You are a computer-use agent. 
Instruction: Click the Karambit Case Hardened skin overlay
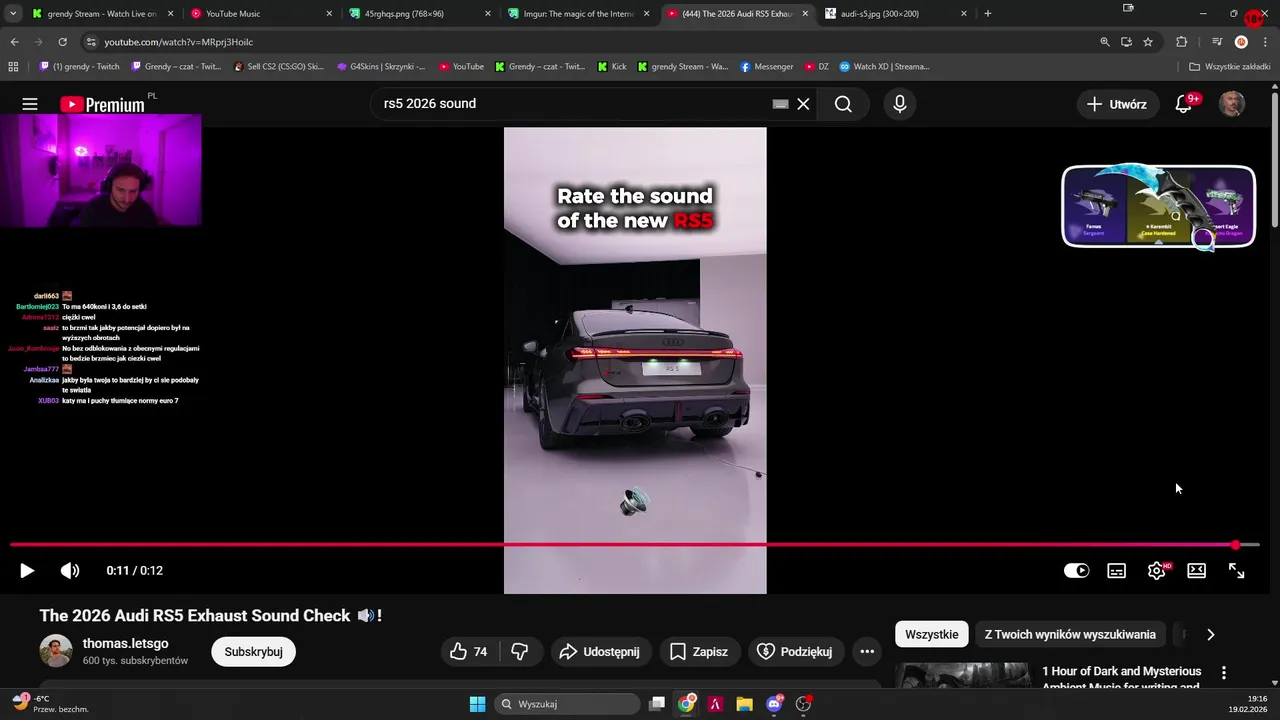coord(1158,207)
